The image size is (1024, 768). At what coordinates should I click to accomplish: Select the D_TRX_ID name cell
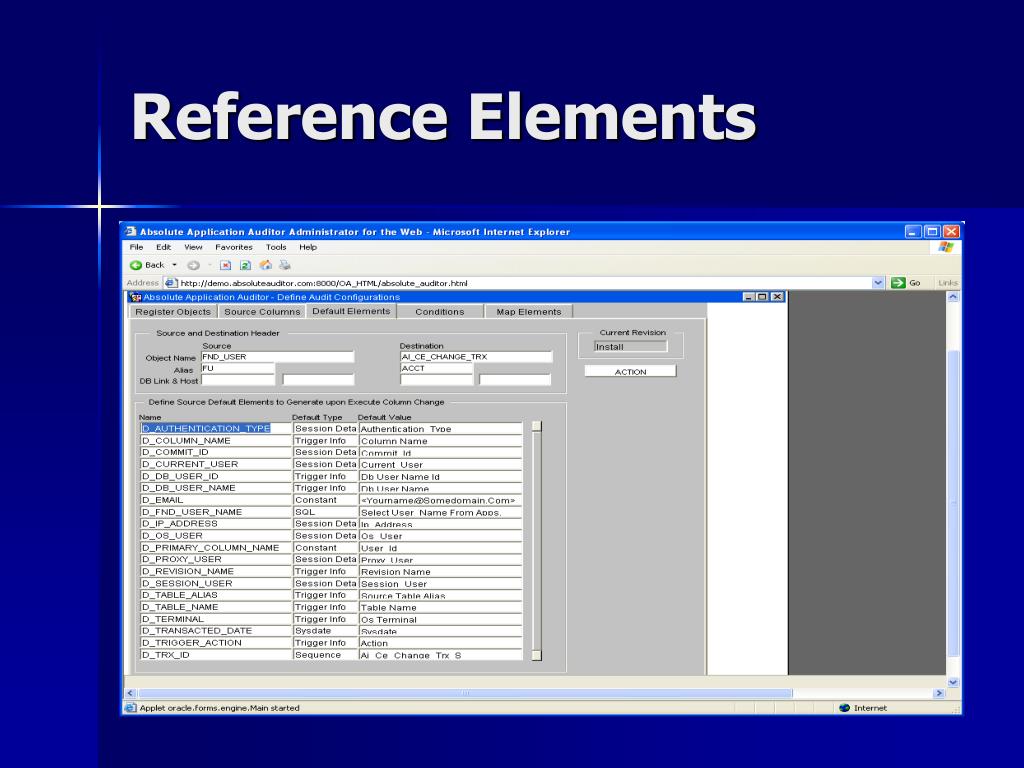pos(216,655)
